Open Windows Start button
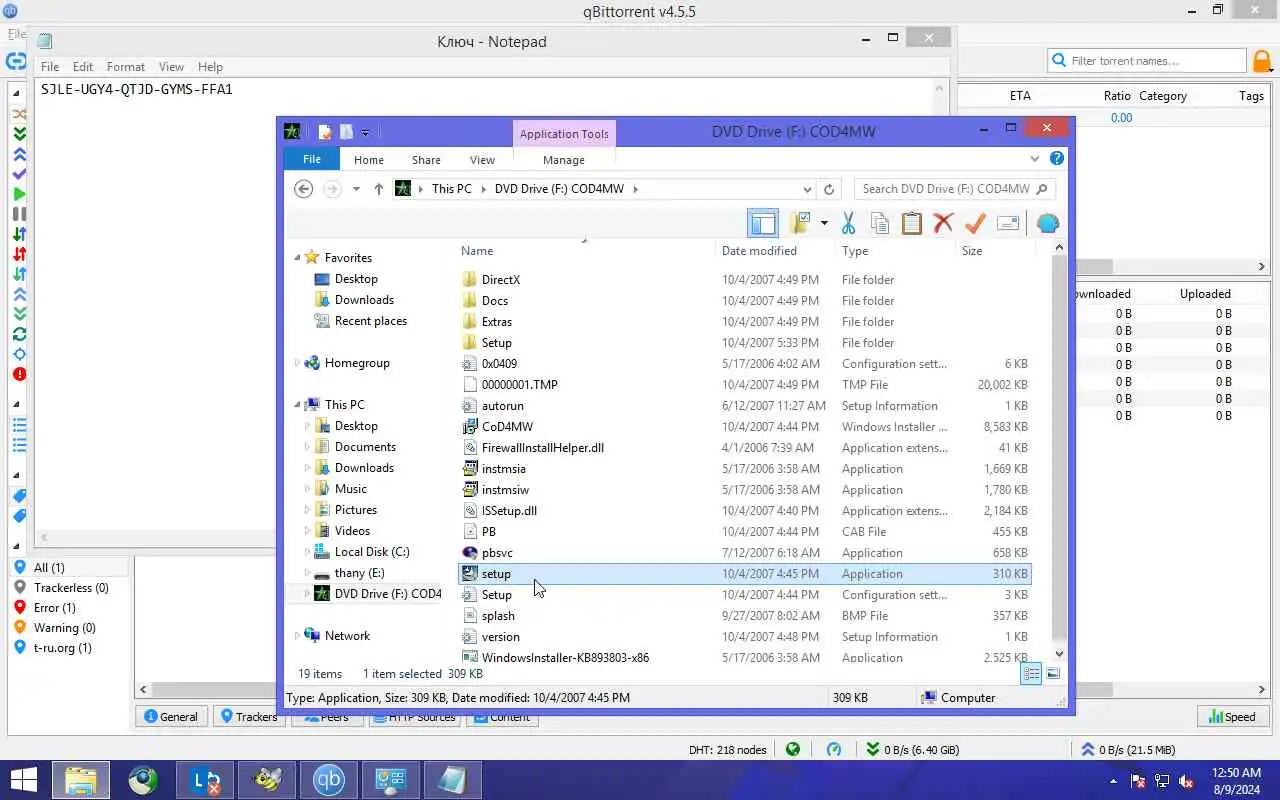The image size is (1280, 800). click(22, 781)
